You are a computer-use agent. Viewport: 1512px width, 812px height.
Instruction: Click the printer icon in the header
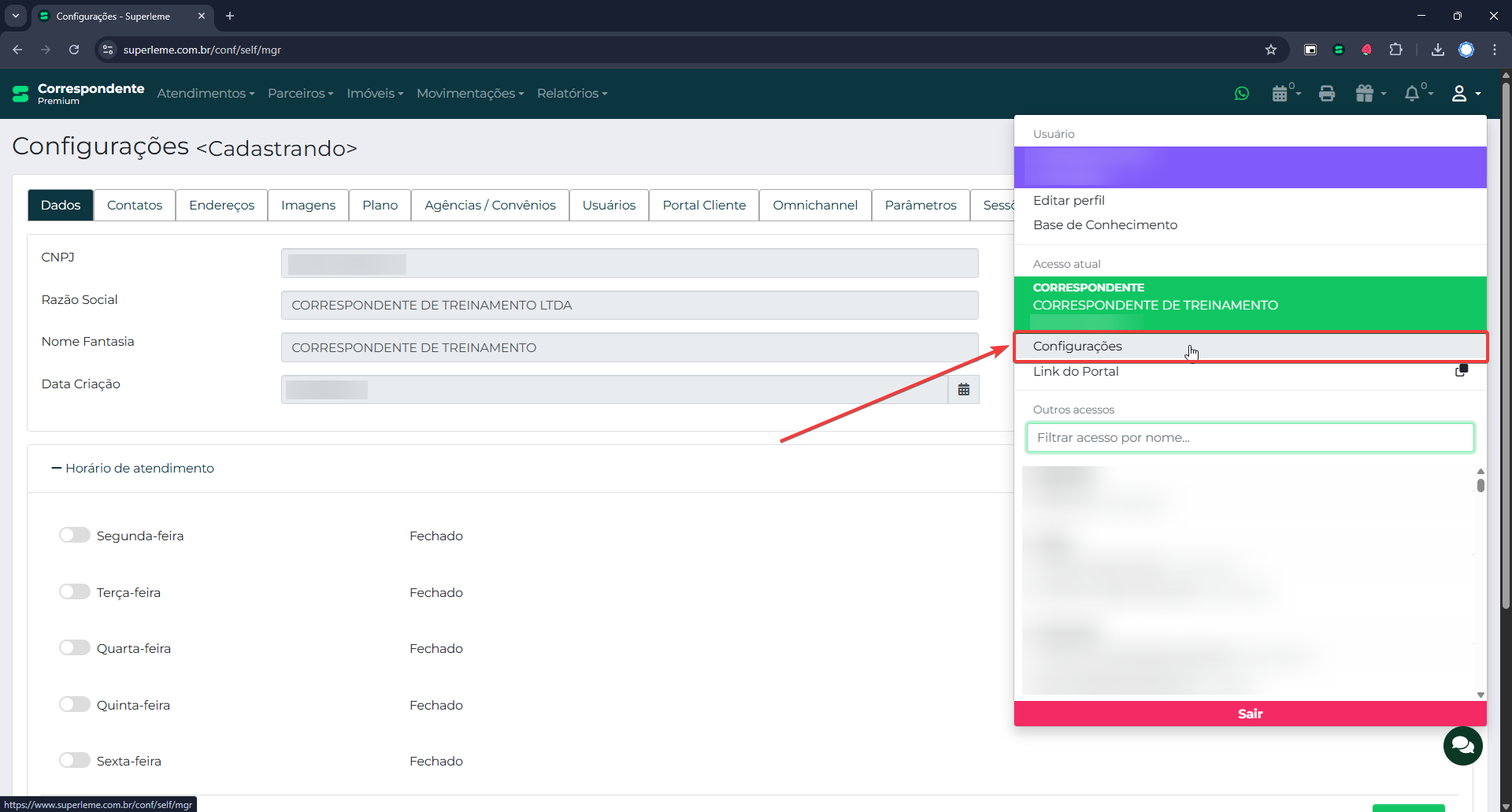pyautogui.click(x=1327, y=94)
